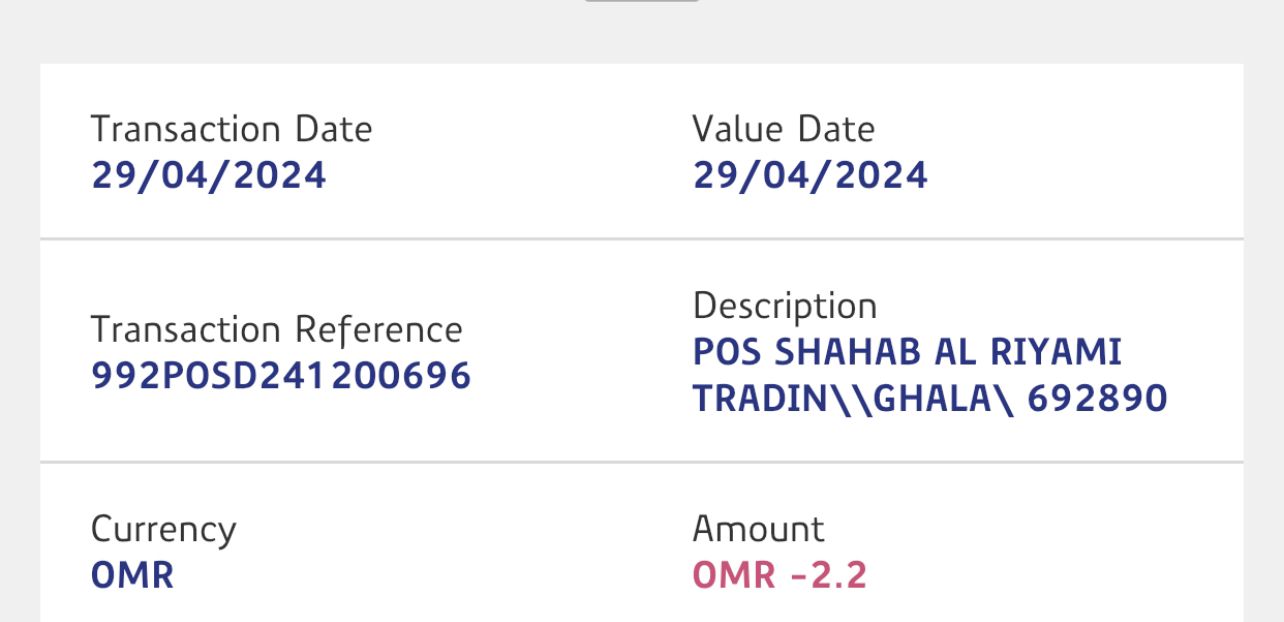Tap the 'Currency' label
The width and height of the screenshot is (1284, 622).
pyautogui.click(x=163, y=529)
